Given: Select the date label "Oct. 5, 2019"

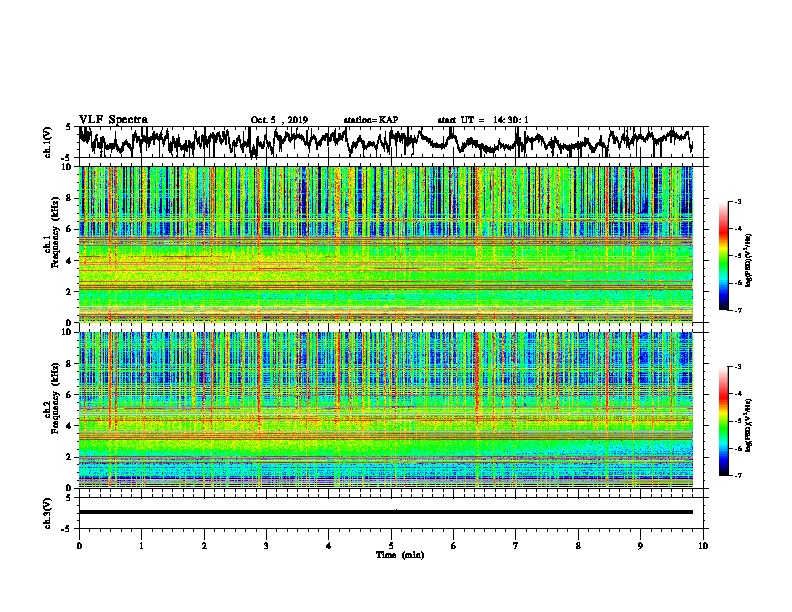Looking at the screenshot, I should coord(279,120).
